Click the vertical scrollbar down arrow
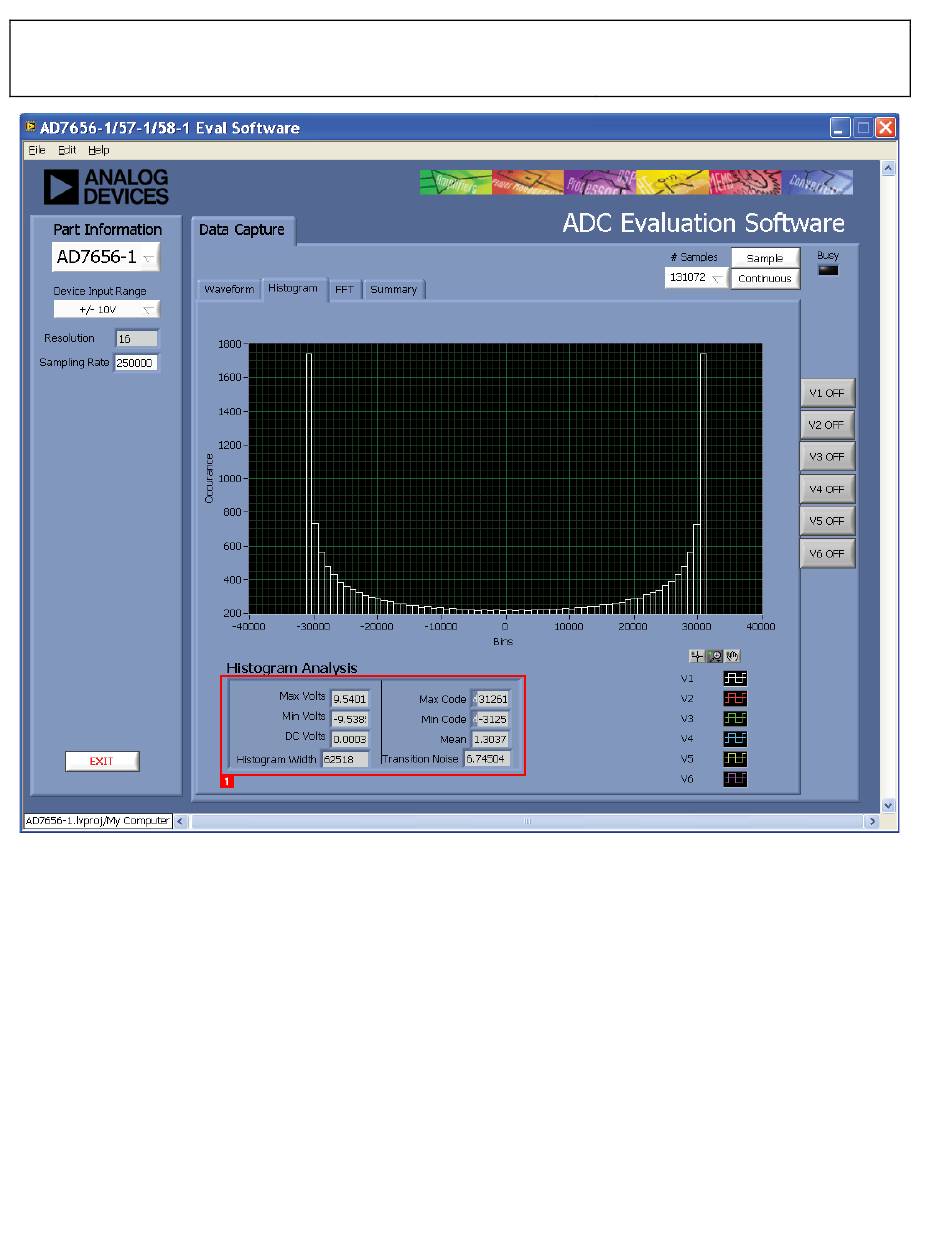Viewport: 950px width, 1254px height. pyautogui.click(x=889, y=805)
